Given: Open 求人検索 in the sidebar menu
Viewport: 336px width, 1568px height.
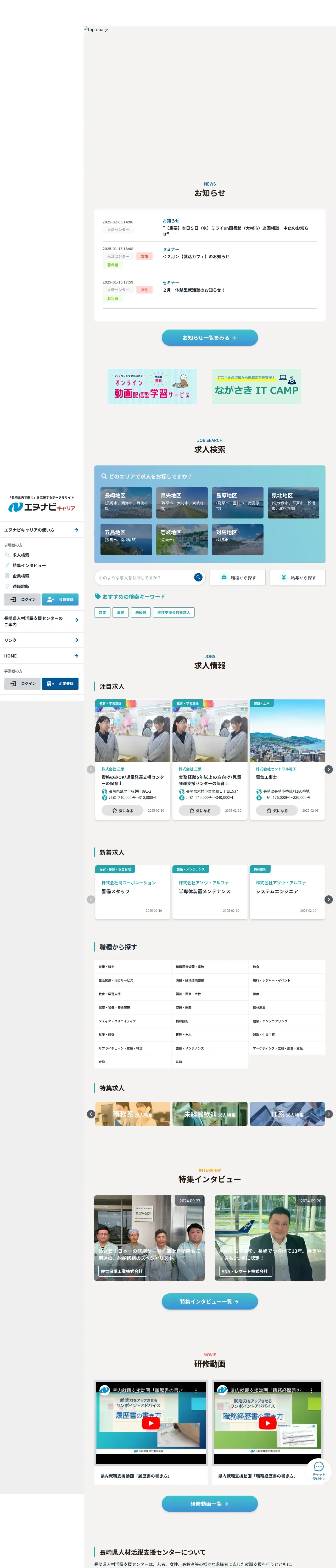Looking at the screenshot, I should tap(21, 555).
